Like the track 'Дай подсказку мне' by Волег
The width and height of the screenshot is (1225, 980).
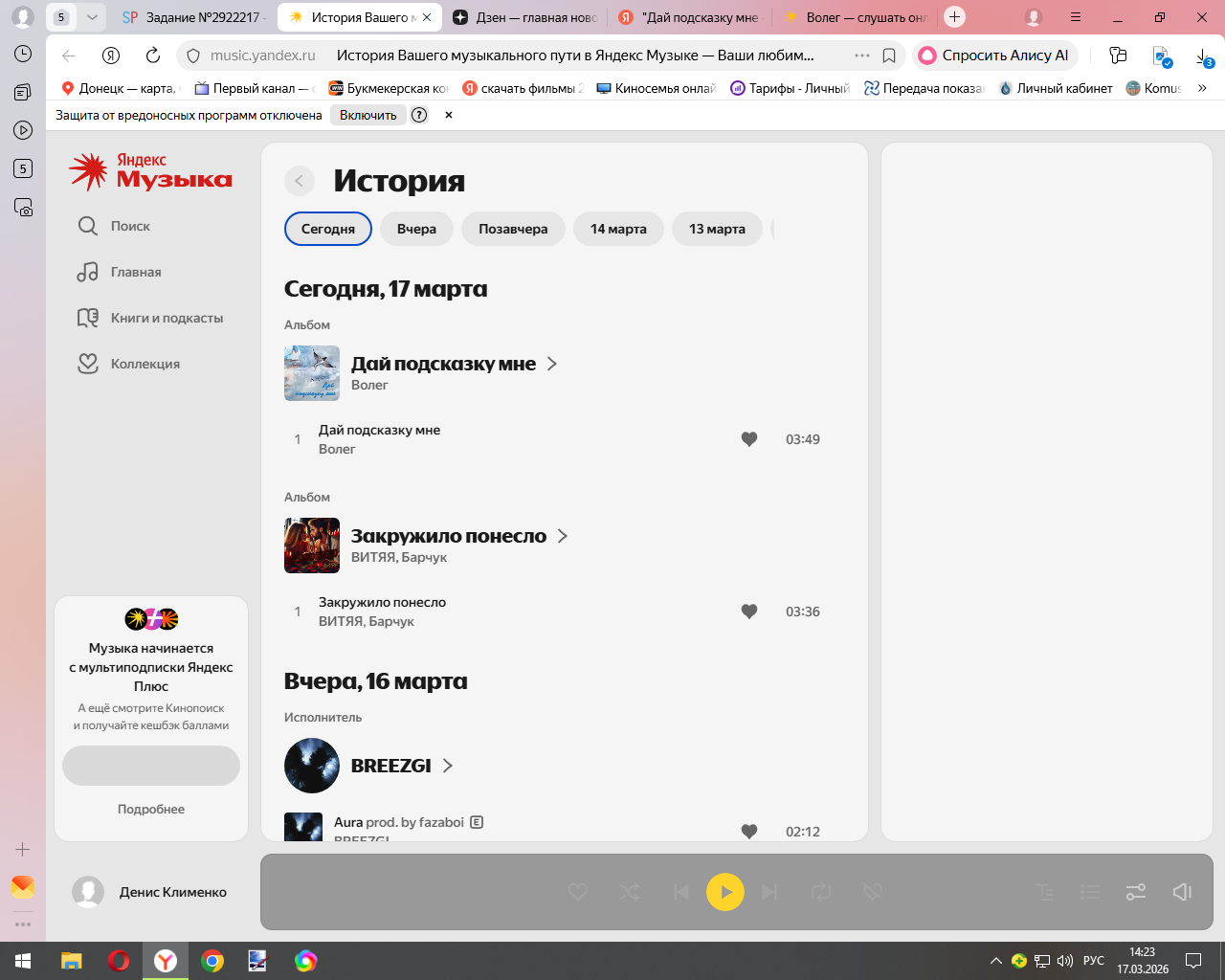749,439
